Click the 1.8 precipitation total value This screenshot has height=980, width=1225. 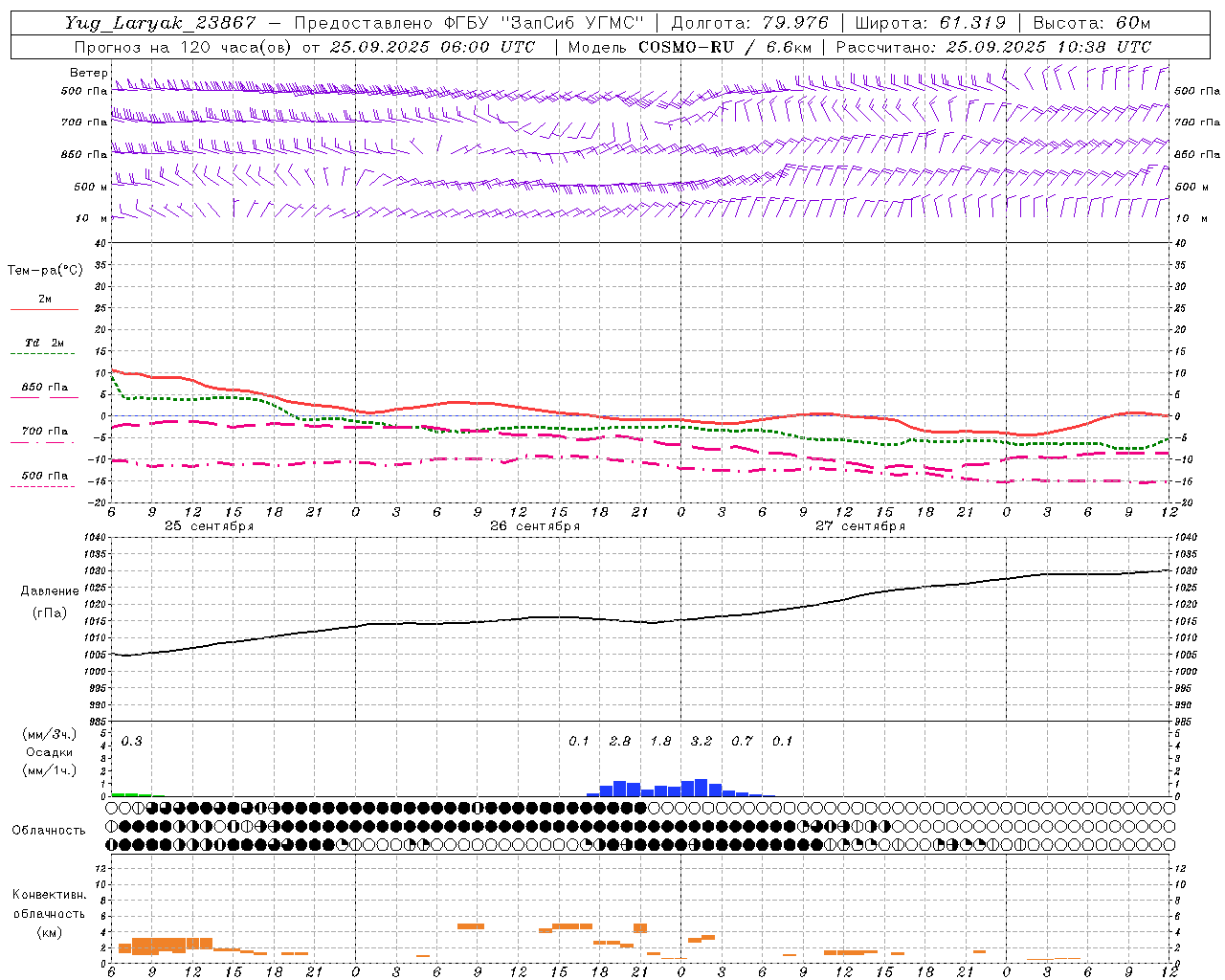pos(660,741)
